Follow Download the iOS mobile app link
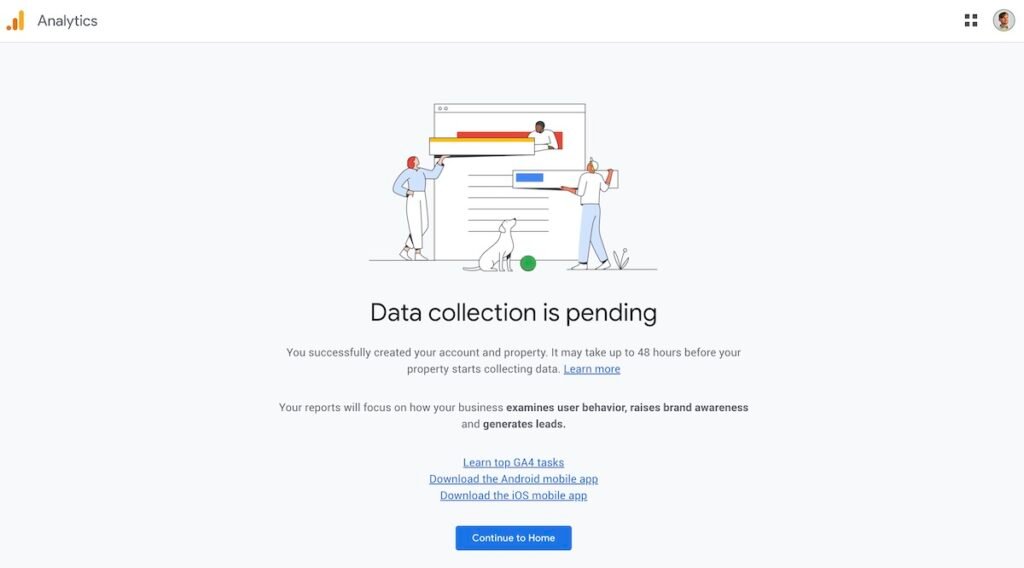The height and width of the screenshot is (568, 1024). 513,496
